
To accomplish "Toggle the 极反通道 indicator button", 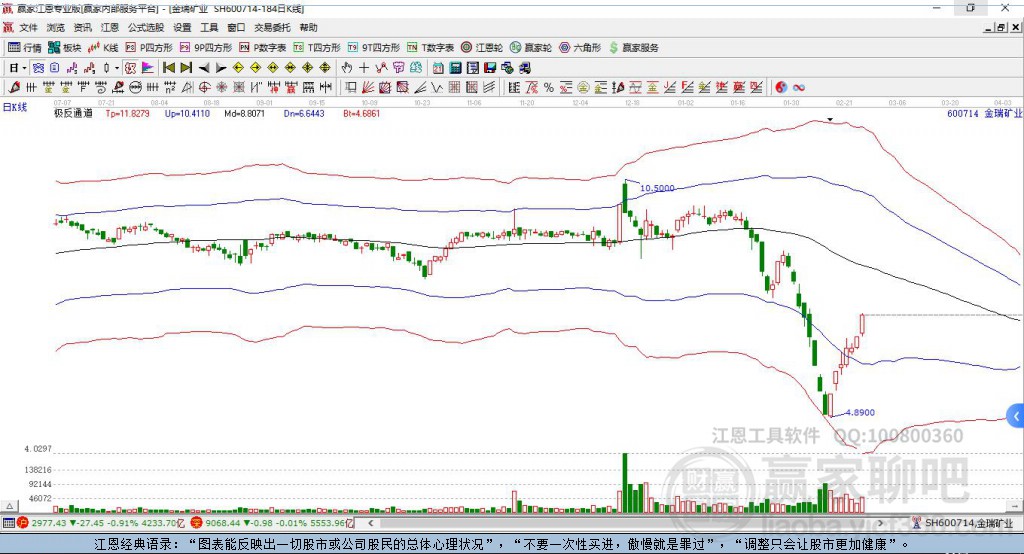I will tap(130, 68).
